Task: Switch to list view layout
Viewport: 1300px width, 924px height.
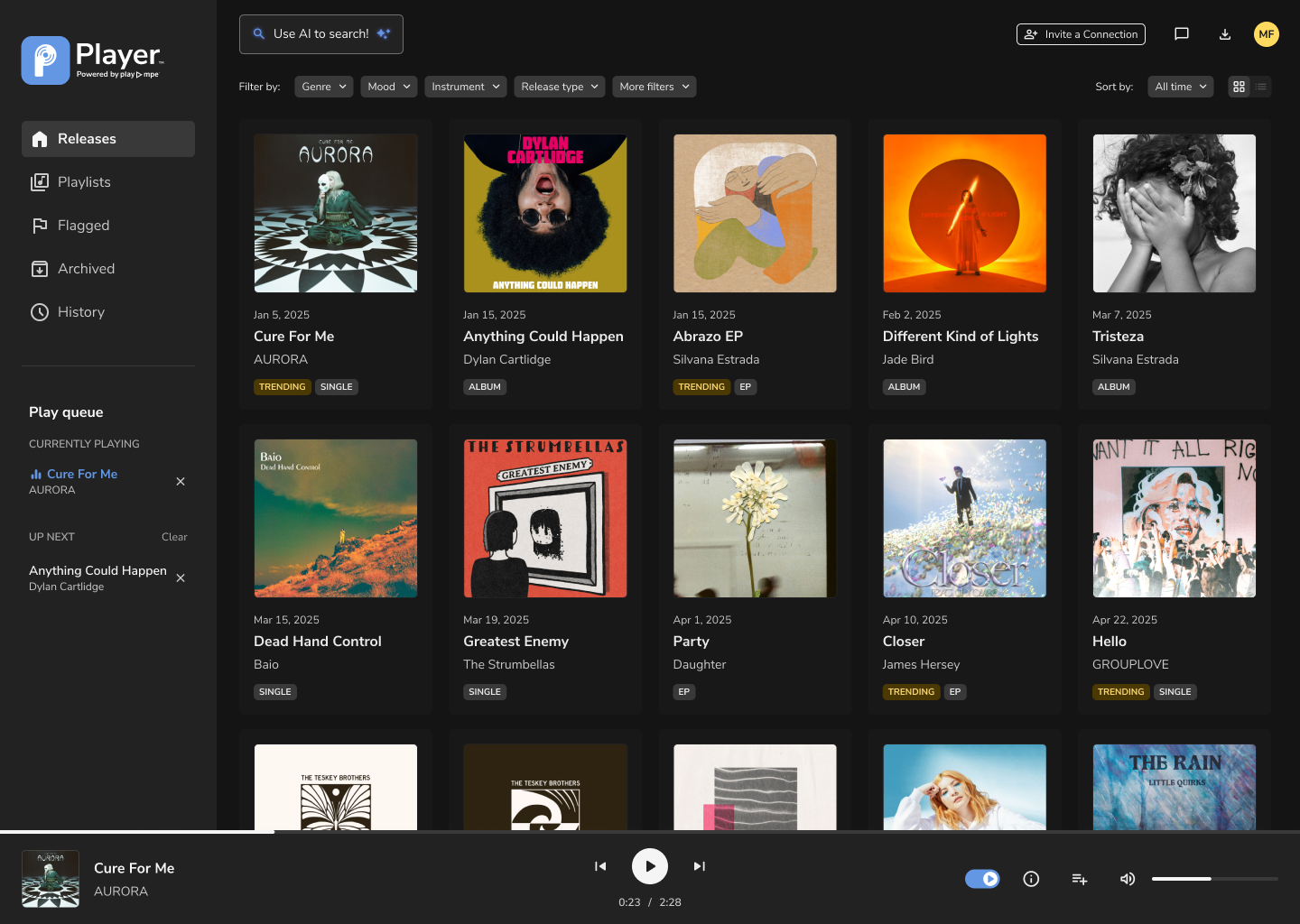Action: [x=1261, y=87]
